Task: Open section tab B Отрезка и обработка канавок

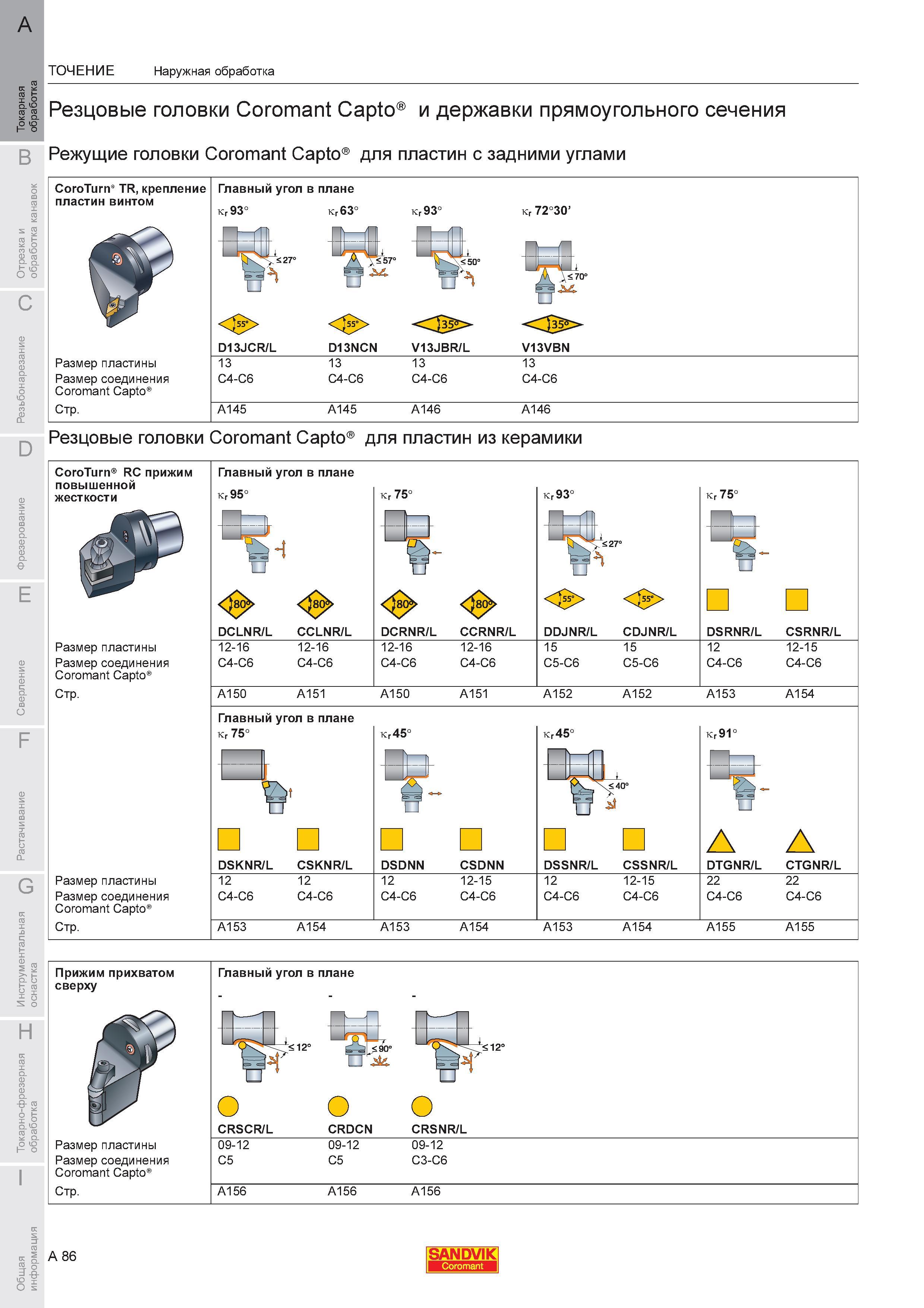Action: [x=22, y=217]
